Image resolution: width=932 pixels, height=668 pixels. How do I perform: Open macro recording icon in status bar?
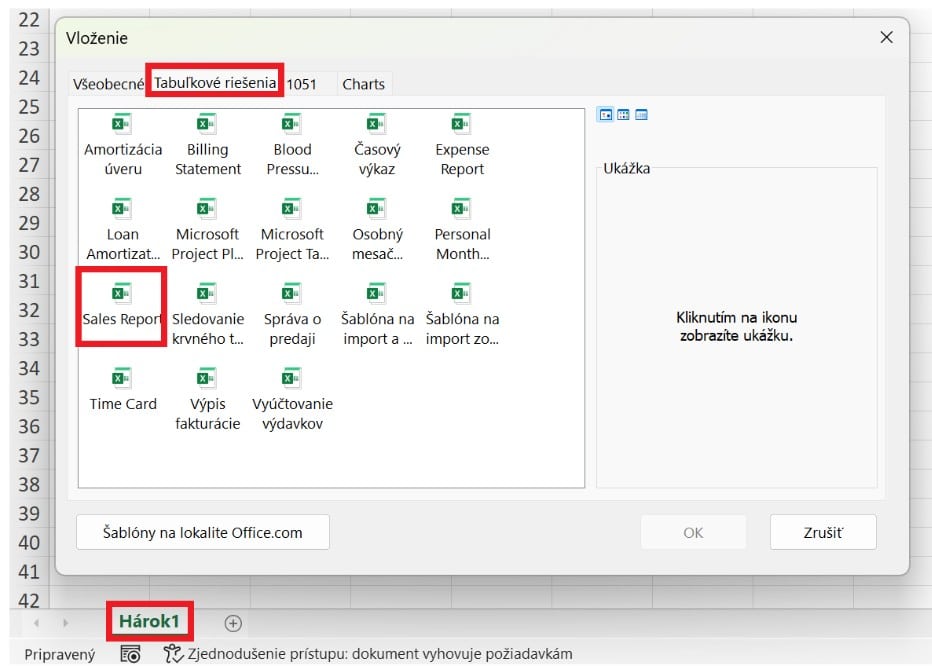(x=130, y=654)
